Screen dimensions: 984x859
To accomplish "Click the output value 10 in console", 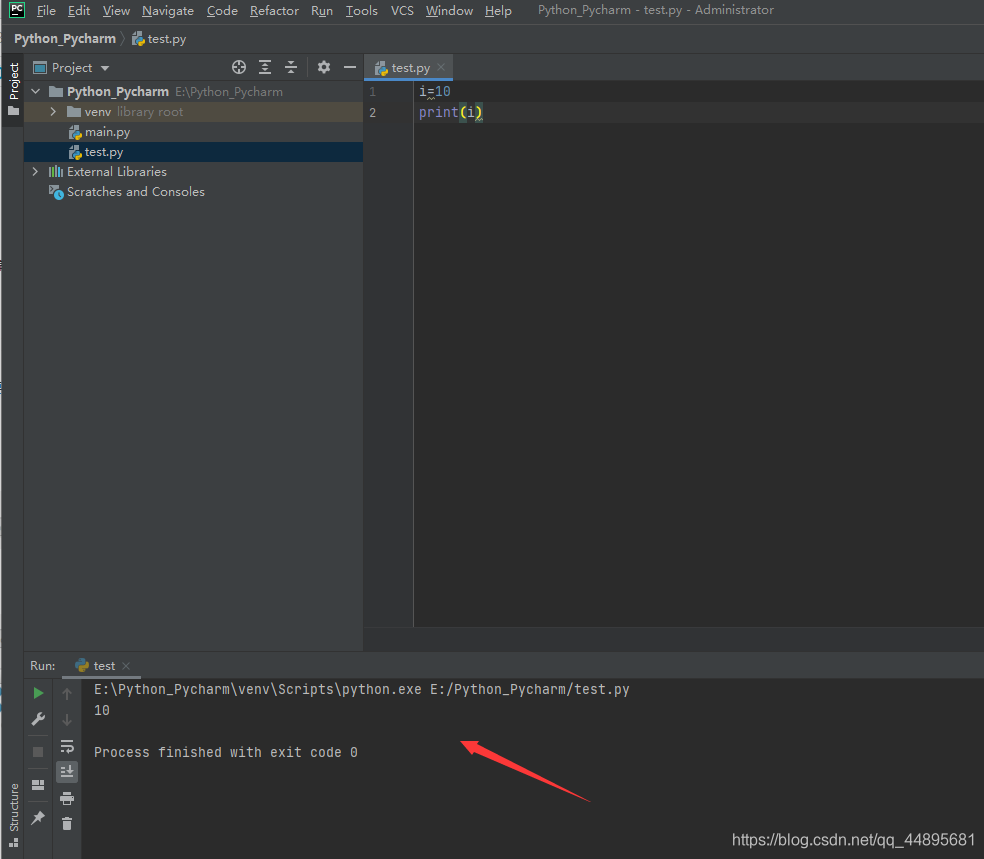I will point(102,710).
